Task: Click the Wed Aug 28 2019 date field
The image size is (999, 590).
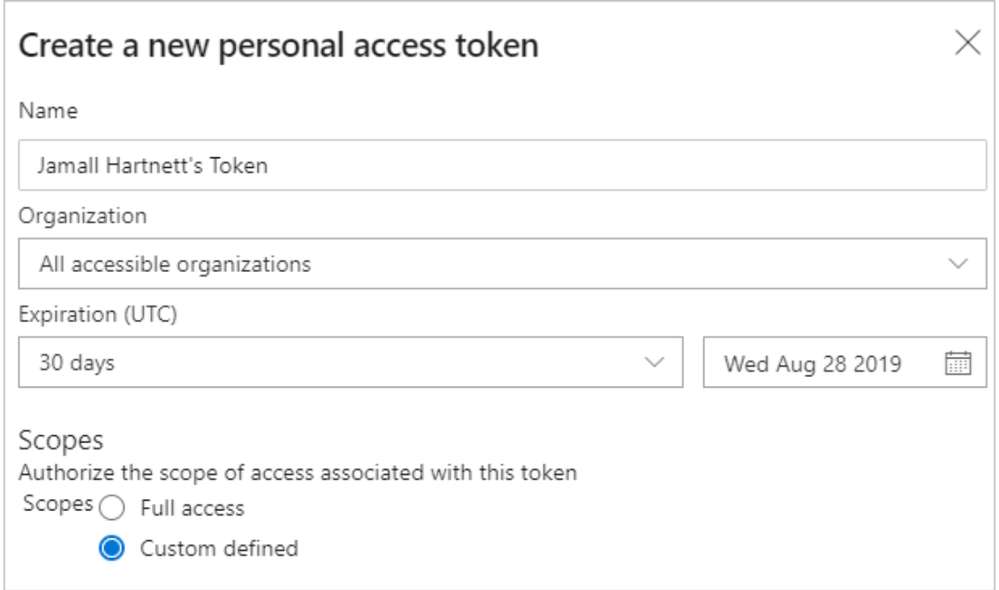Action: (x=812, y=363)
